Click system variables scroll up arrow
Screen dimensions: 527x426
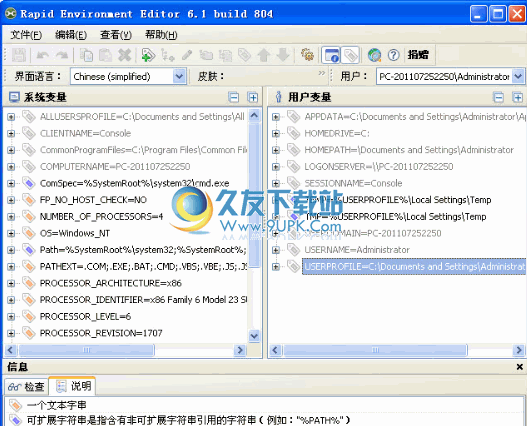pos(254,116)
